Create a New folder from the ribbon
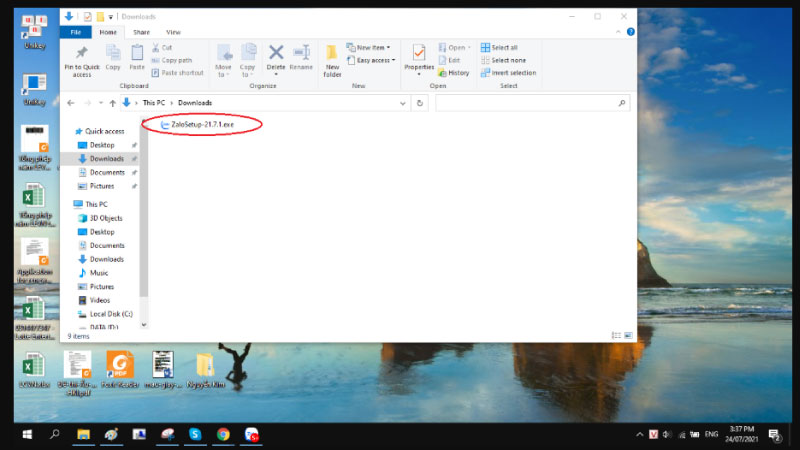This screenshot has height=450, width=800. point(332,58)
